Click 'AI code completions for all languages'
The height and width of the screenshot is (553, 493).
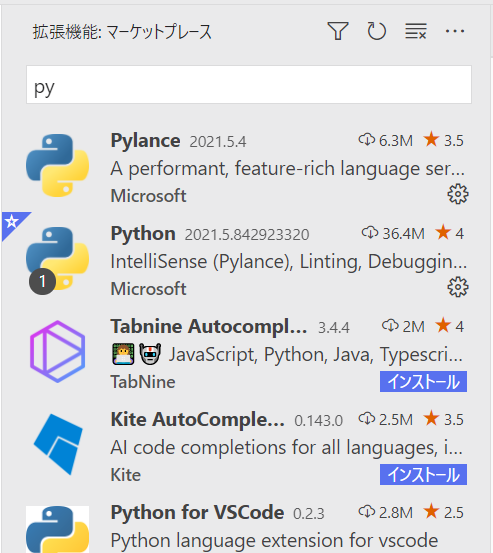click(286, 448)
